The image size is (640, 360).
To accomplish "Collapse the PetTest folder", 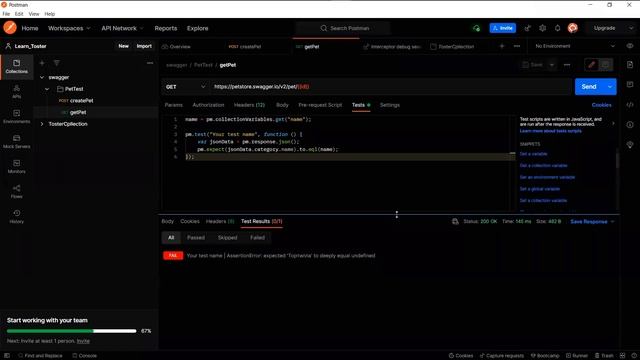I will point(47,89).
